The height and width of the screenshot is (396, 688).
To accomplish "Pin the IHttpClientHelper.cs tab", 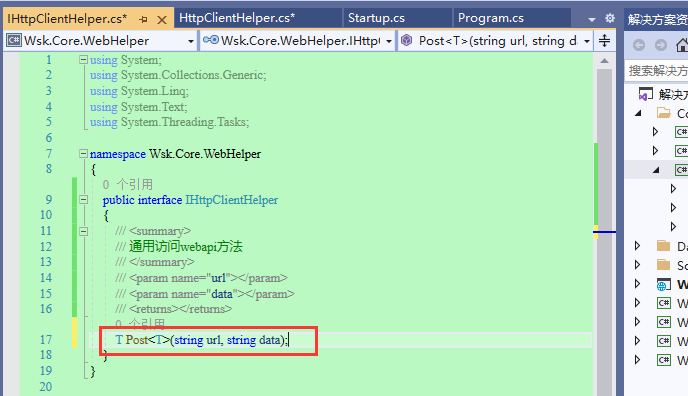I will coord(143,20).
